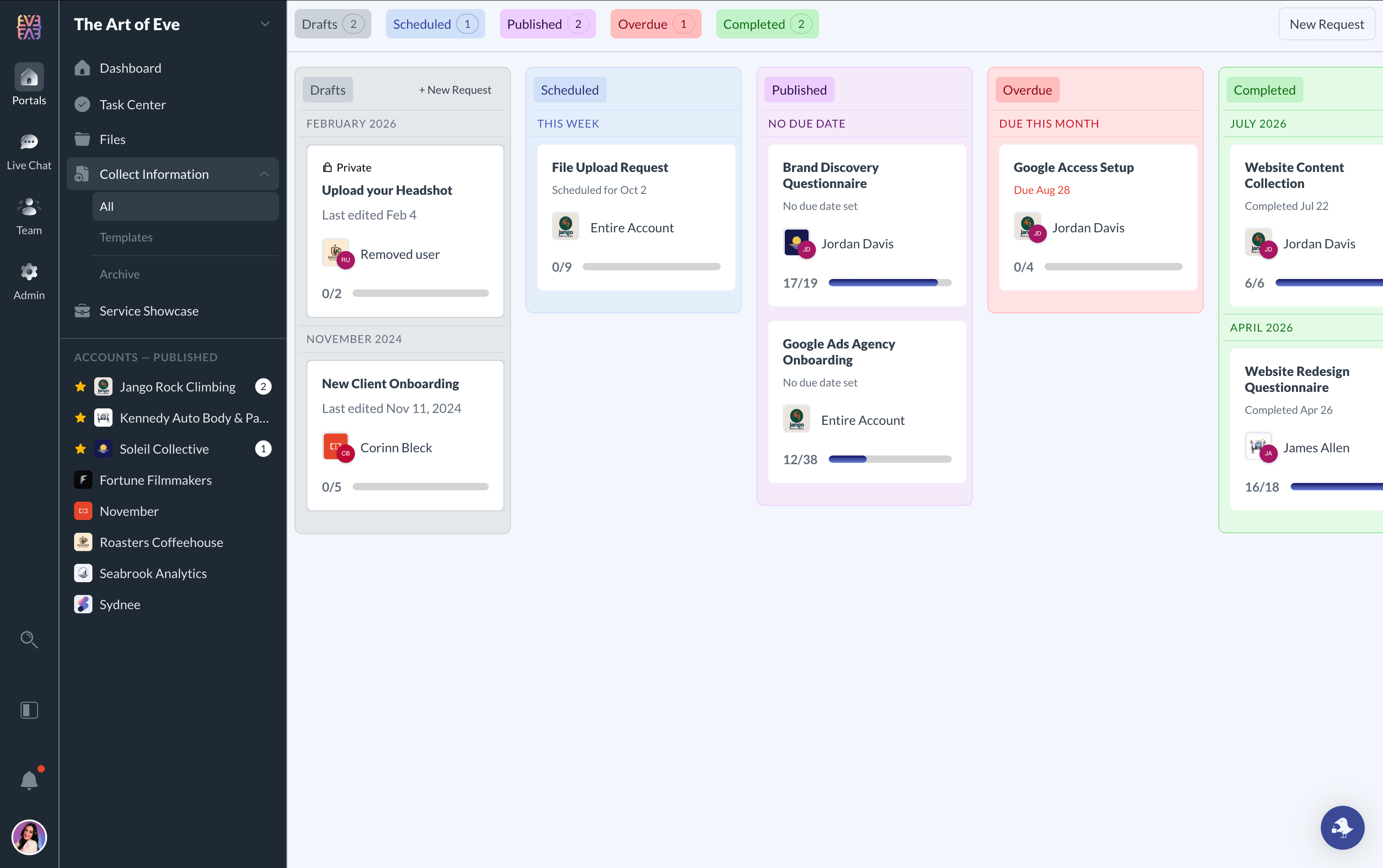Open notifications bell icon

[x=29, y=780]
